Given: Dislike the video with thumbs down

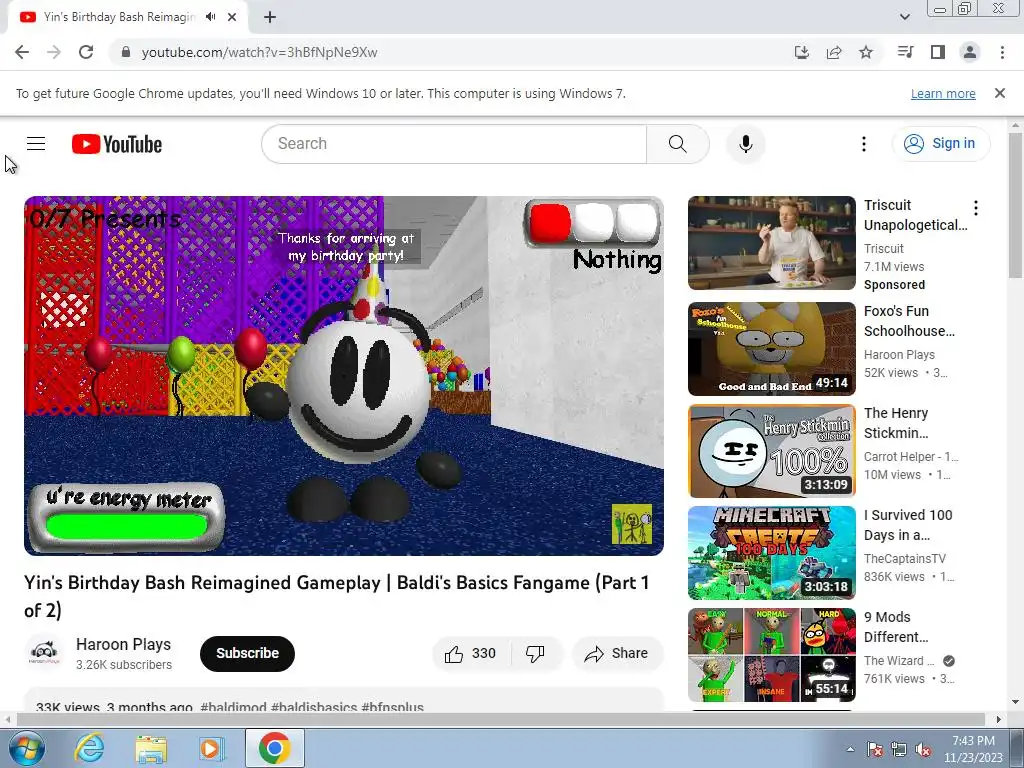Looking at the screenshot, I should tap(536, 653).
